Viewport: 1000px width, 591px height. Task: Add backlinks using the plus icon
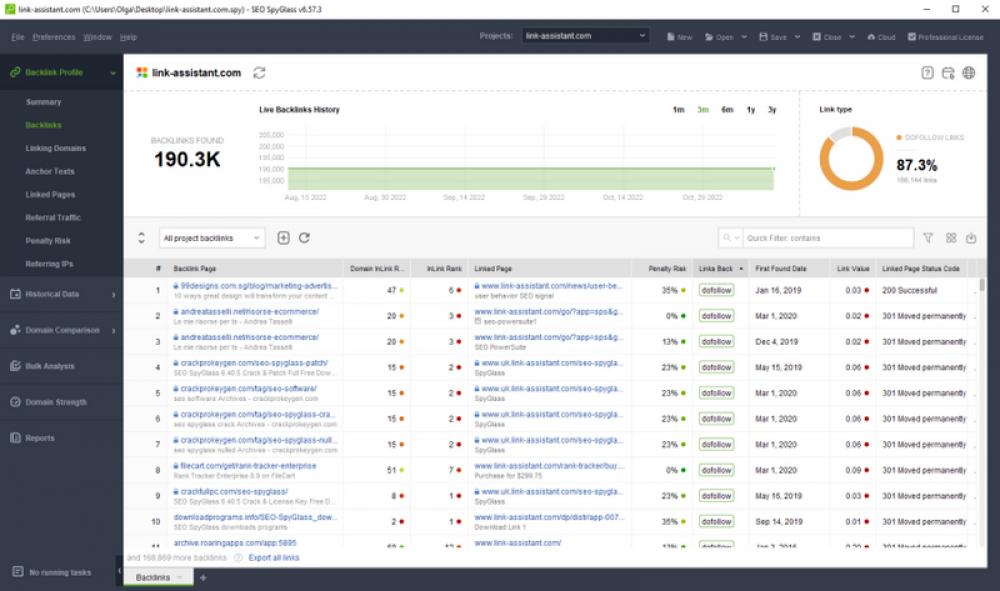click(x=286, y=238)
